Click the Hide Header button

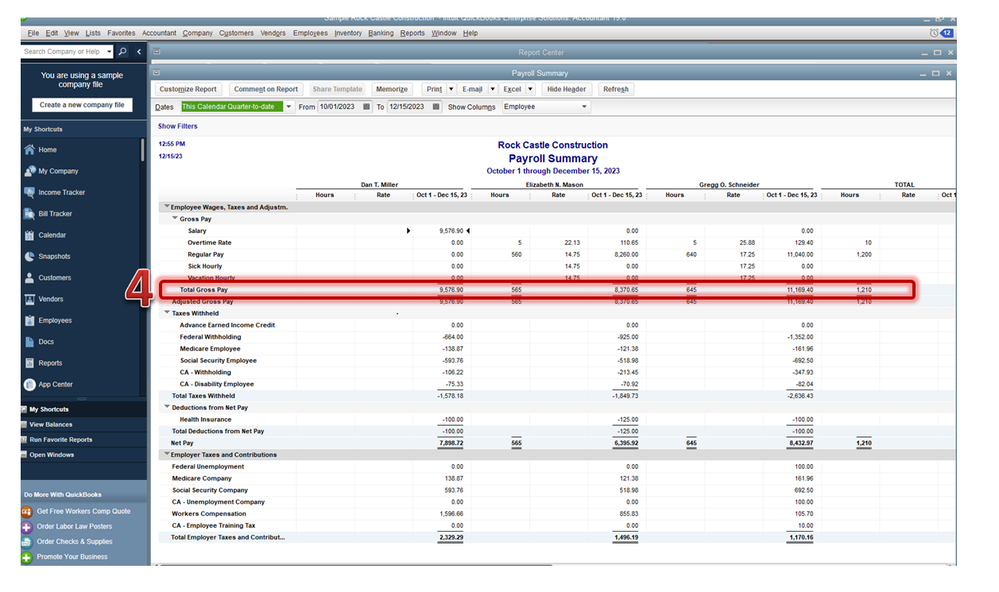coord(566,89)
